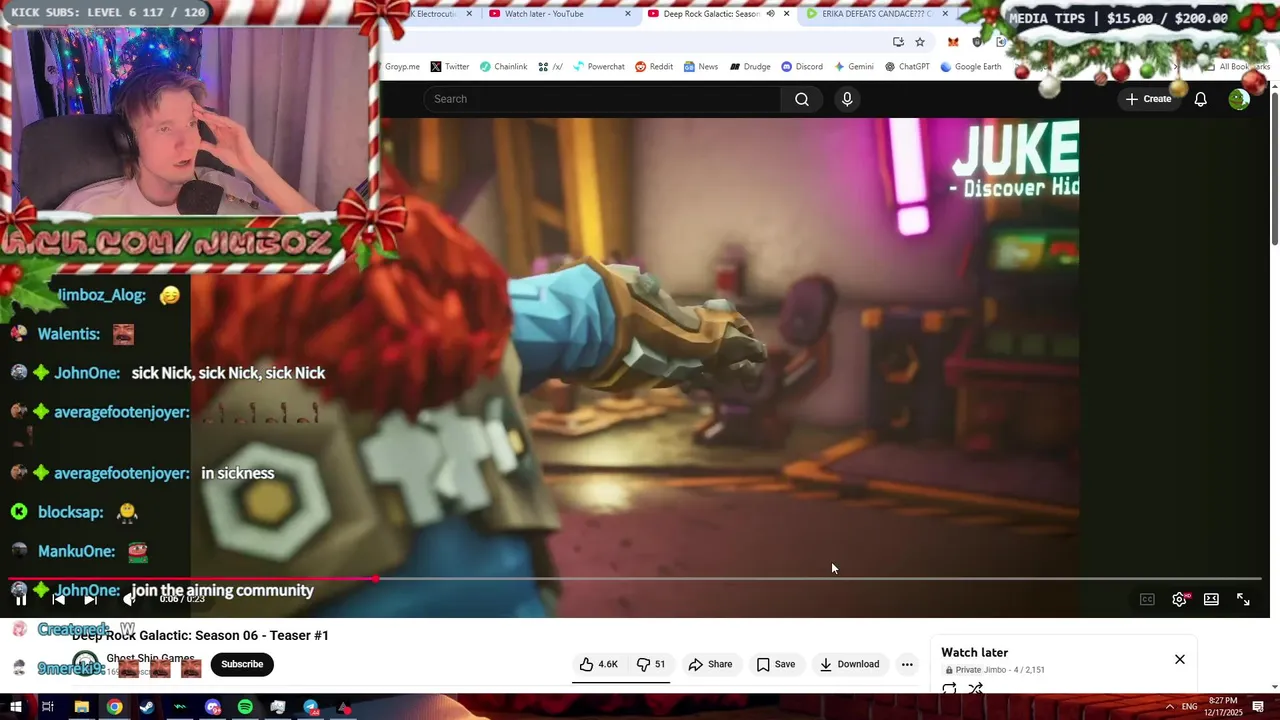Close the Watch later - YouTube tab
Viewport: 1280px width, 720px height.
pos(628,14)
